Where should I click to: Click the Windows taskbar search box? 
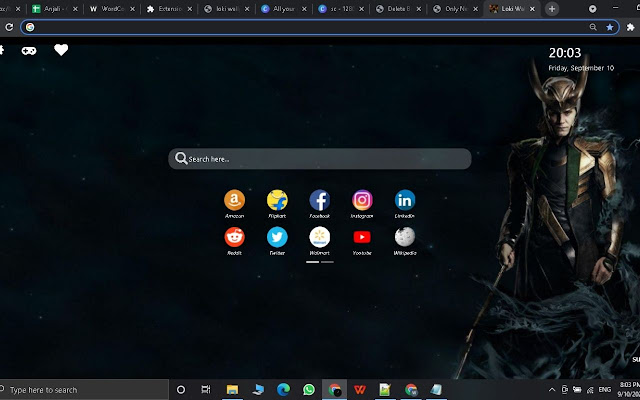84,390
